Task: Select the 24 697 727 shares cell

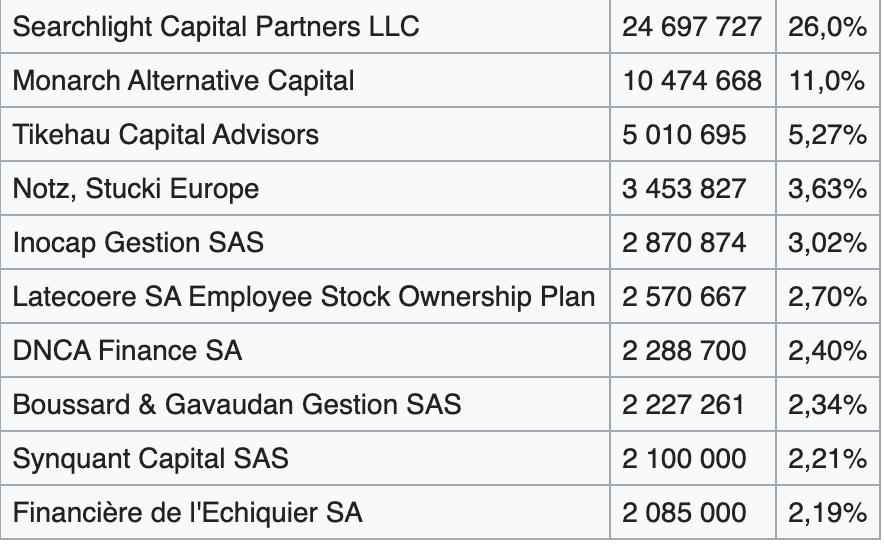Action: tap(693, 26)
